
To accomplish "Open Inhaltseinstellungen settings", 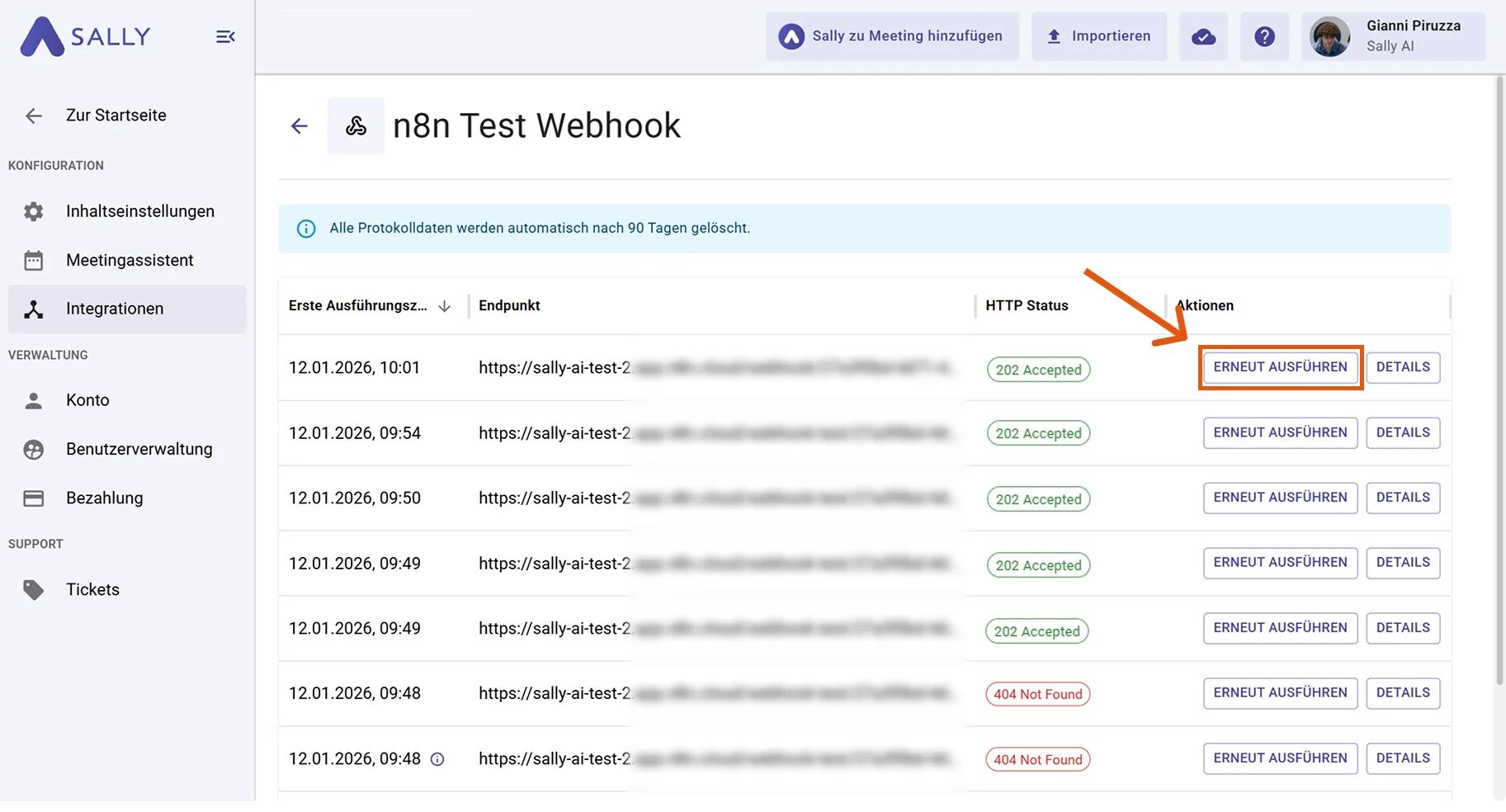I will click(x=127, y=211).
